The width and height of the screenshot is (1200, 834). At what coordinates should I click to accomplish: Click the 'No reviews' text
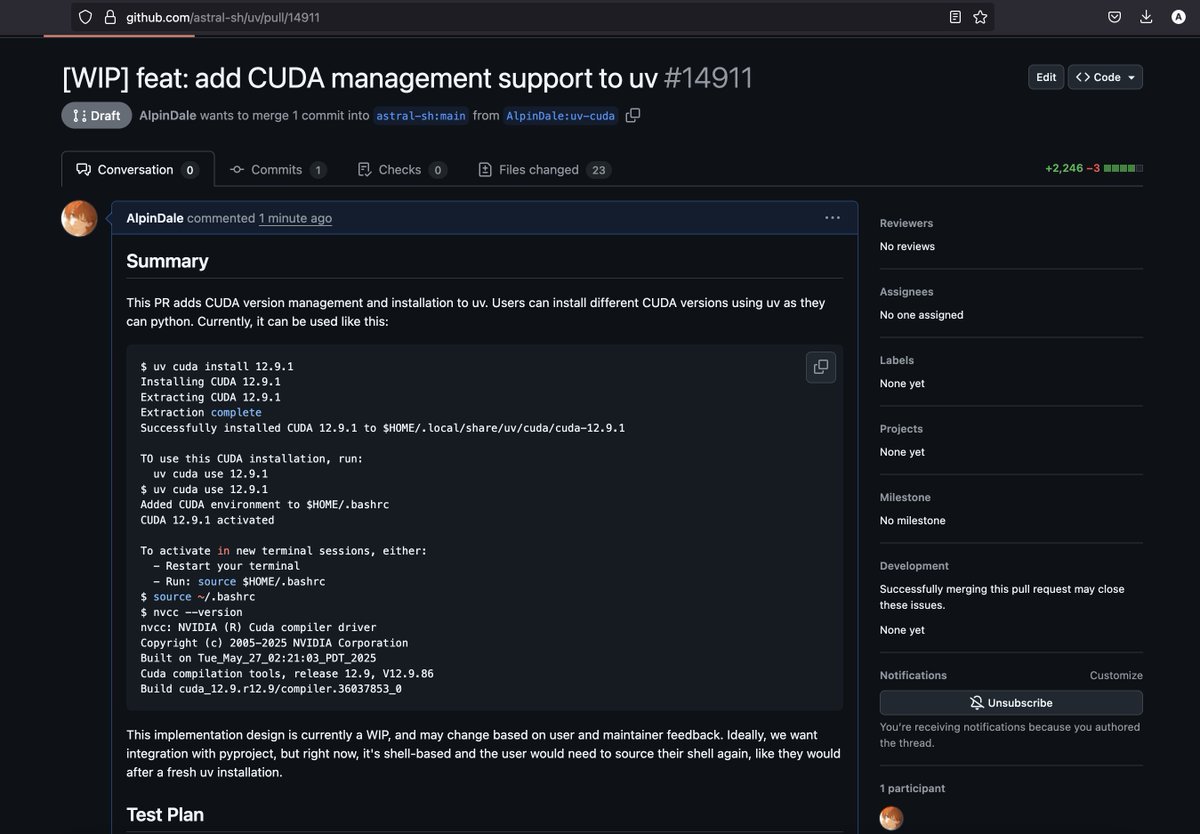[907, 246]
